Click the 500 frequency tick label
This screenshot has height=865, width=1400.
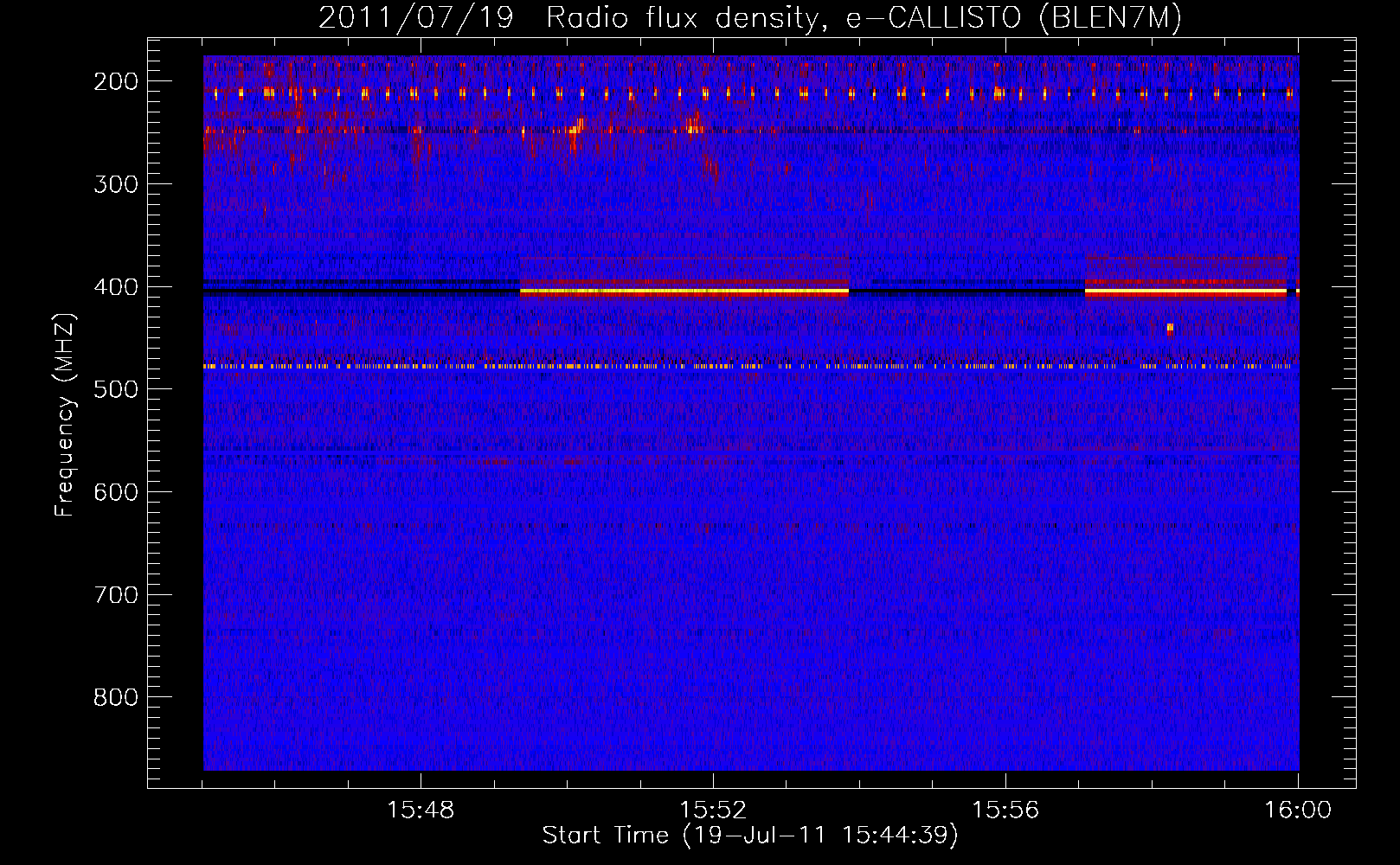(115, 389)
